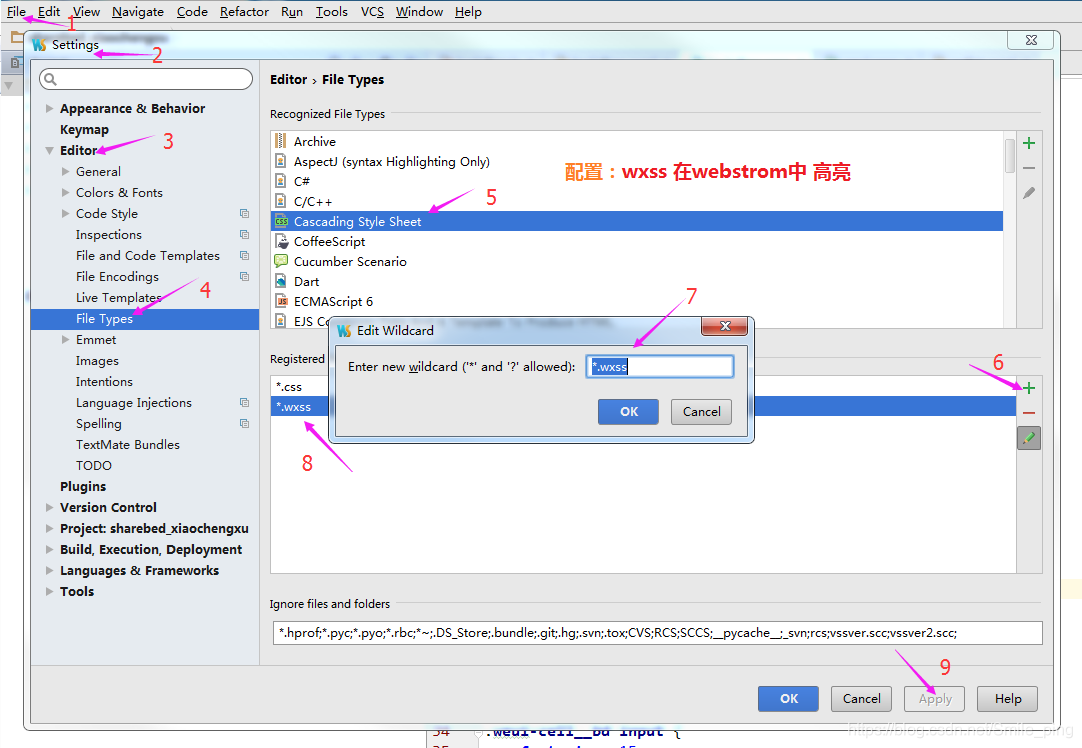Click File Encodings project-level copy icon
This screenshot has height=748, width=1082.
(244, 276)
